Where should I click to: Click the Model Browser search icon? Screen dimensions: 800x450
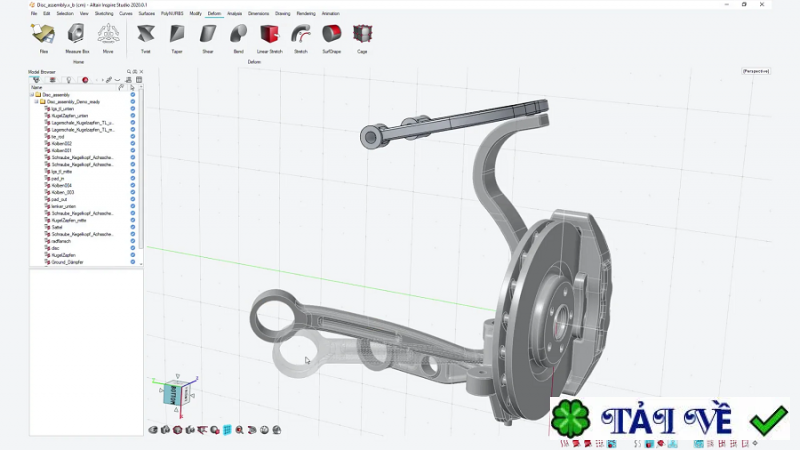click(x=129, y=72)
